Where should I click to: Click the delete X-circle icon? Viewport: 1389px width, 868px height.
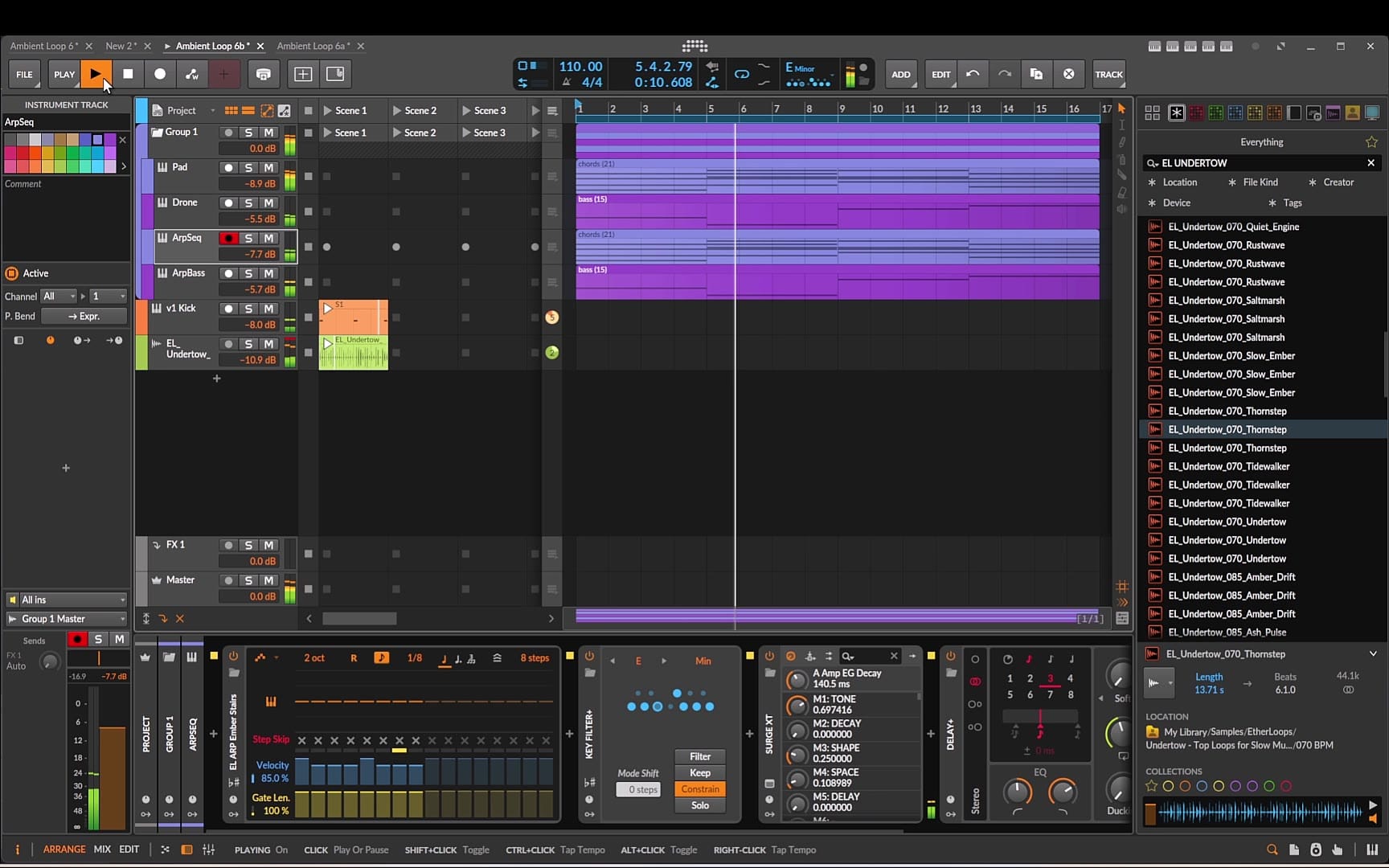(1069, 74)
